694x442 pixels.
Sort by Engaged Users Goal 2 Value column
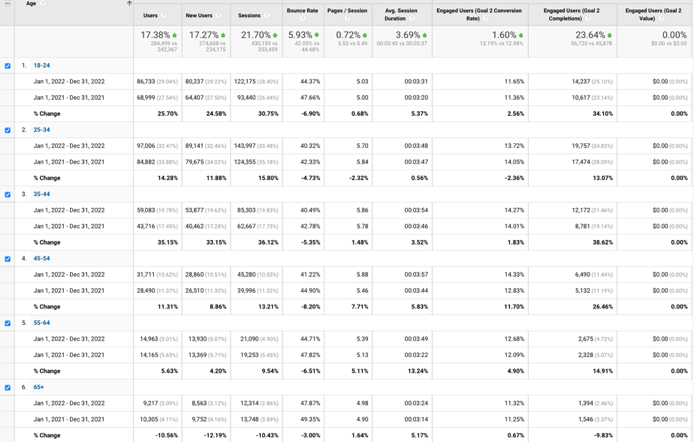coord(654,13)
